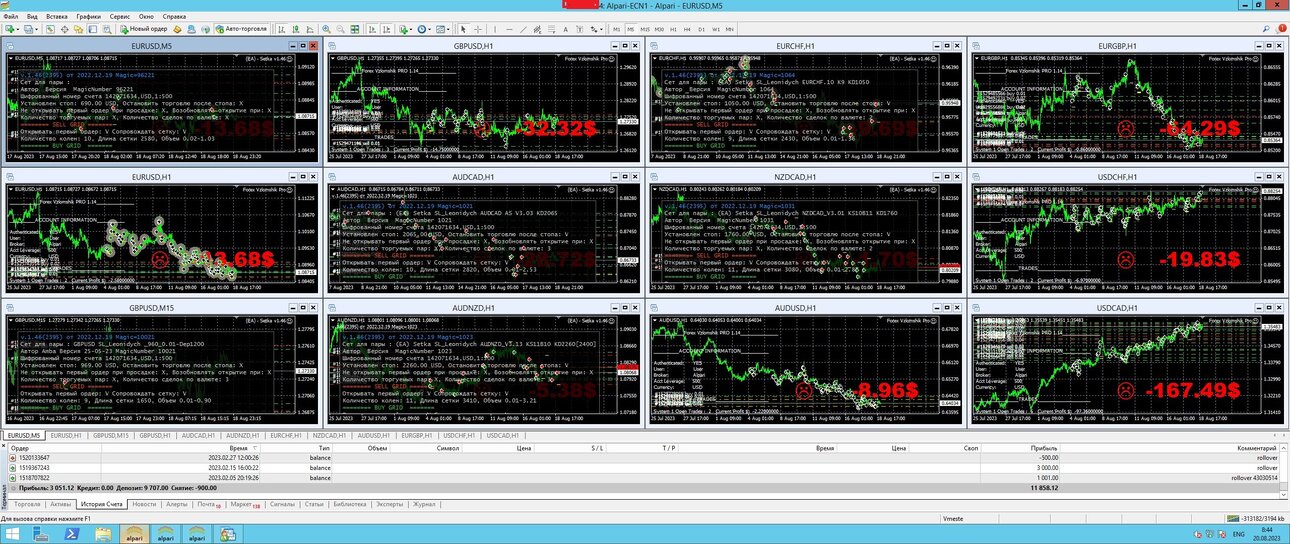
Task: Open the Алерты terminal tab
Action: pos(176,505)
